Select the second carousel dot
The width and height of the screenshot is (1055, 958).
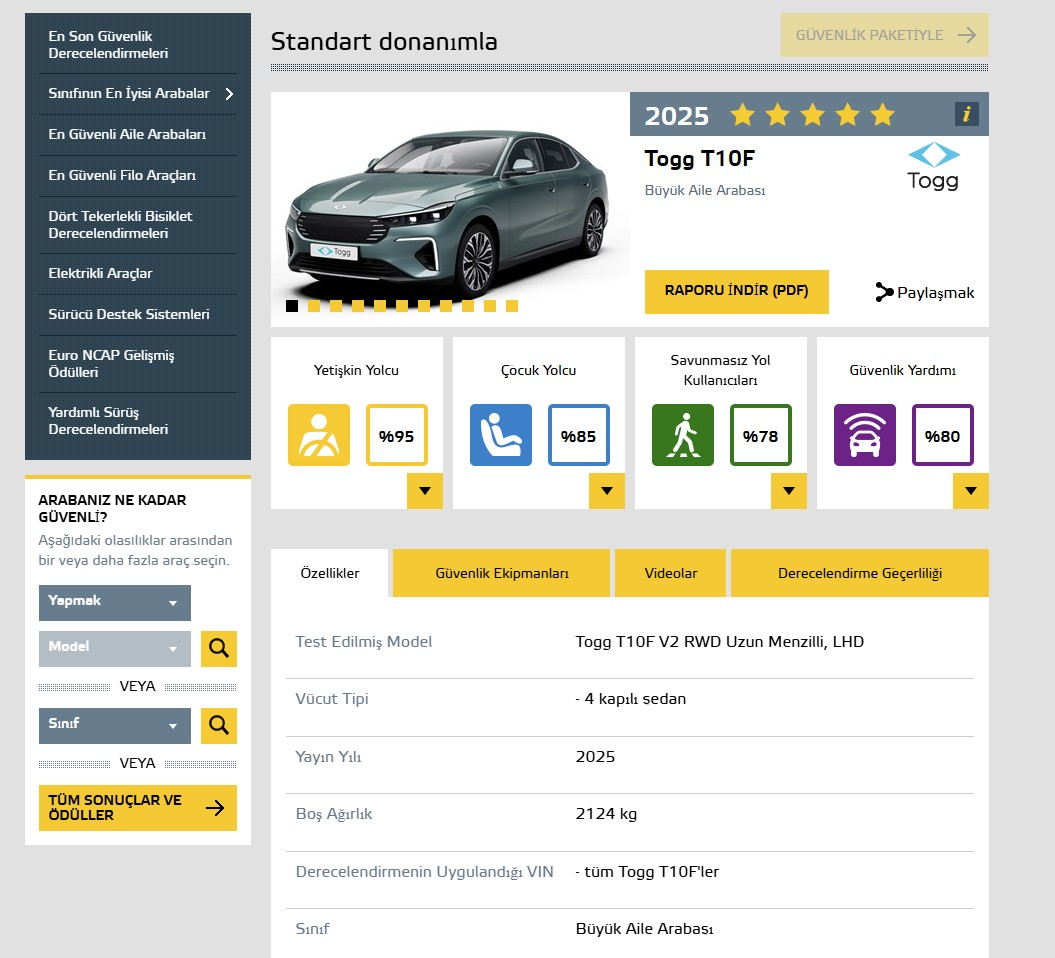click(314, 306)
